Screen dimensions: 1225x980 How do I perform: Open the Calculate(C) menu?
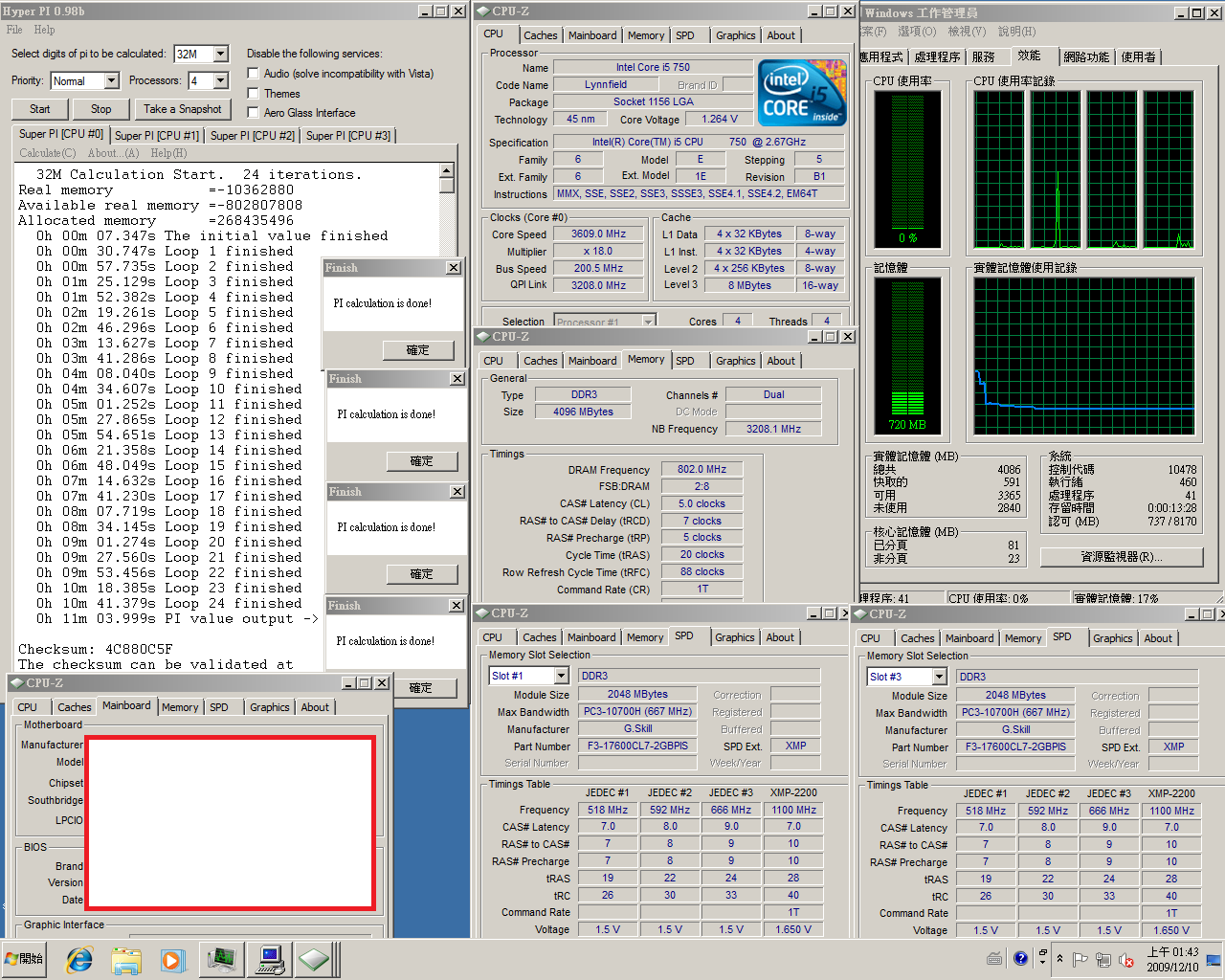48,153
